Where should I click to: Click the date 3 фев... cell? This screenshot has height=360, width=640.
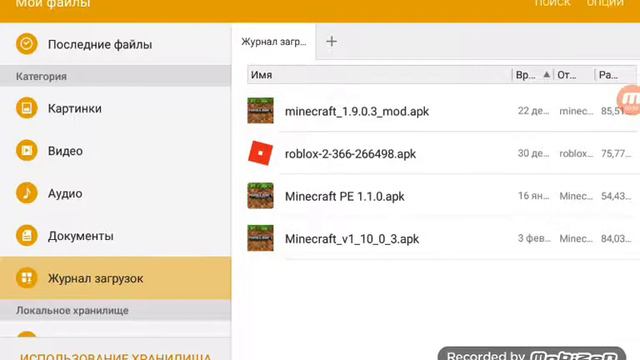[534, 238]
